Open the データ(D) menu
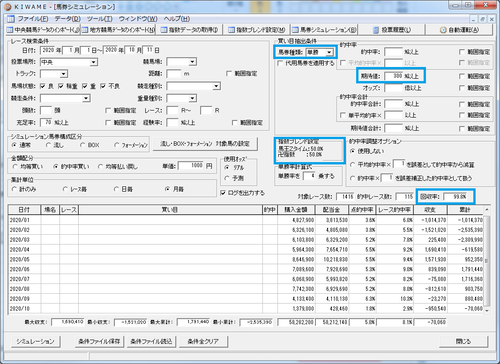Image resolution: width=500 pixels, height=364 pixels. pyautogui.click(x=68, y=19)
